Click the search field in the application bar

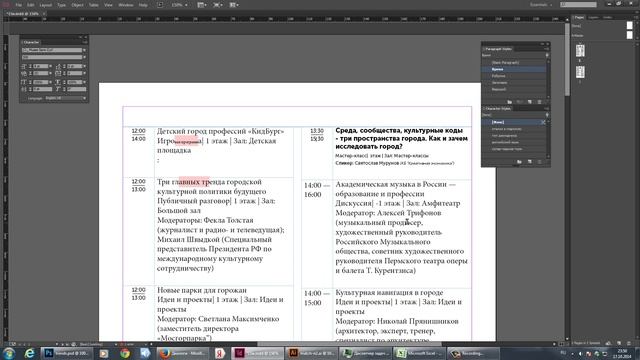pos(578,5)
